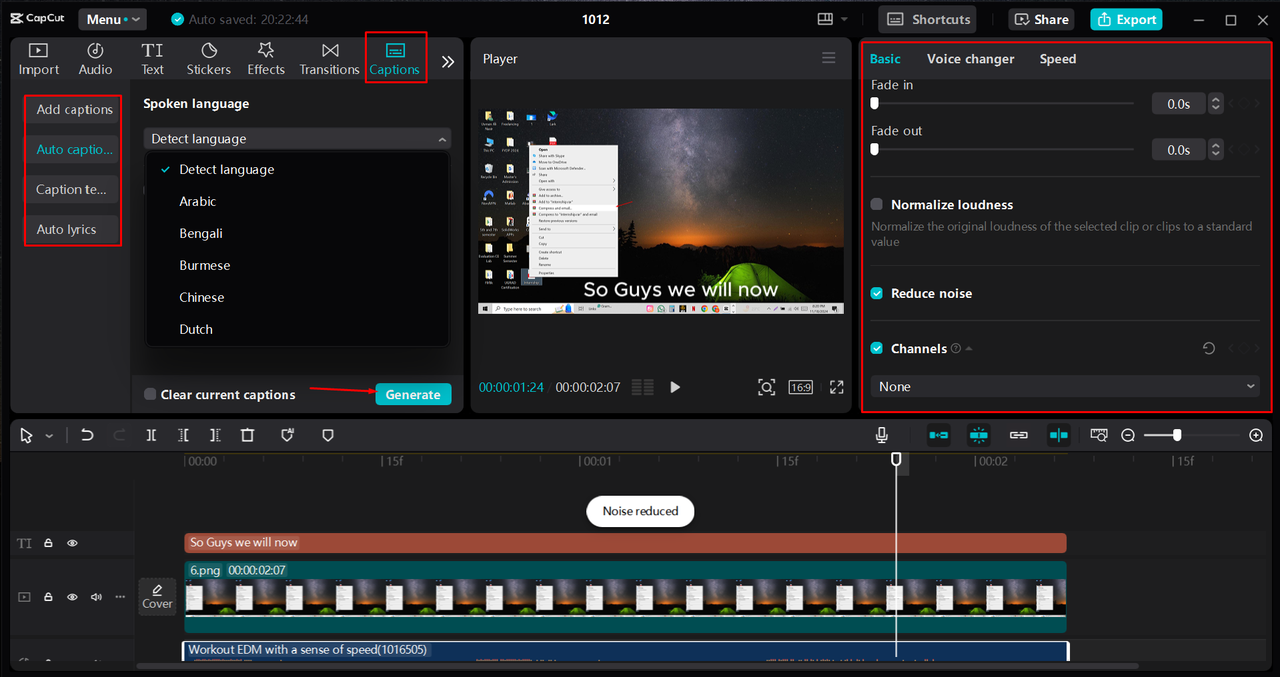Open the Effects panel
1280x677 pixels.
(x=266, y=58)
